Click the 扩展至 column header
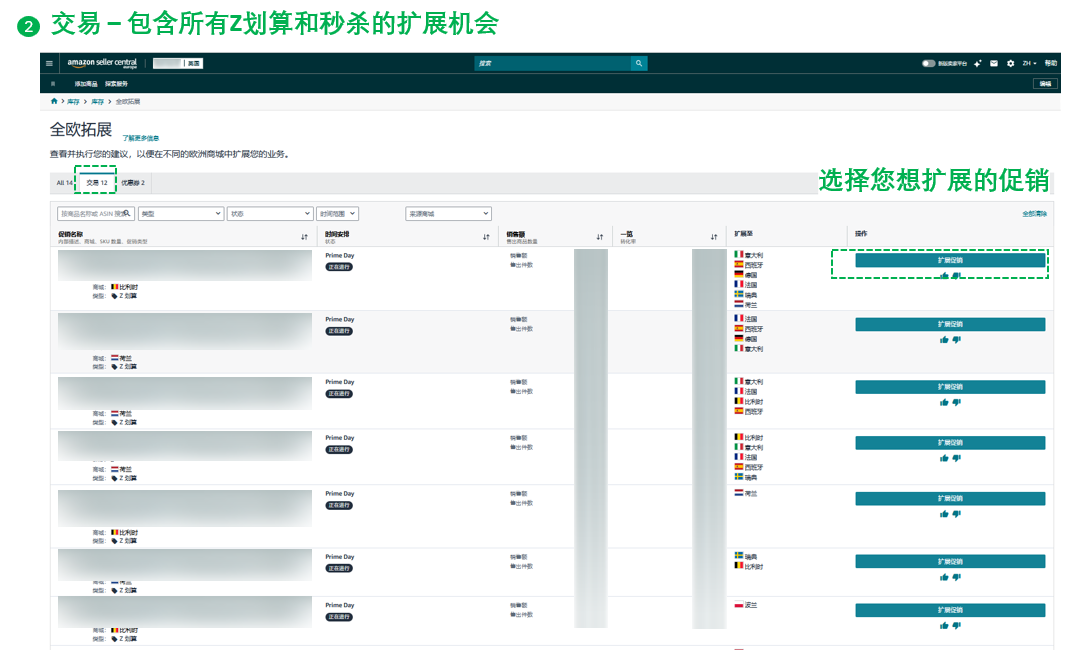Viewport: 1078px width, 660px height. click(743, 234)
